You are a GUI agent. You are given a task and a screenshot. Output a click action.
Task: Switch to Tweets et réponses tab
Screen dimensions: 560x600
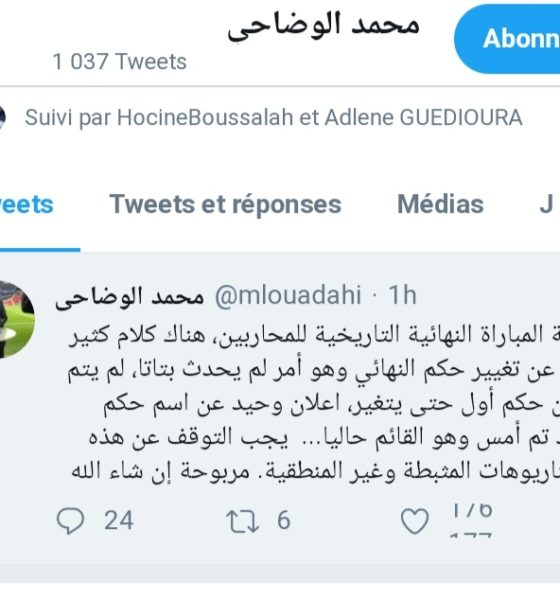(225, 204)
